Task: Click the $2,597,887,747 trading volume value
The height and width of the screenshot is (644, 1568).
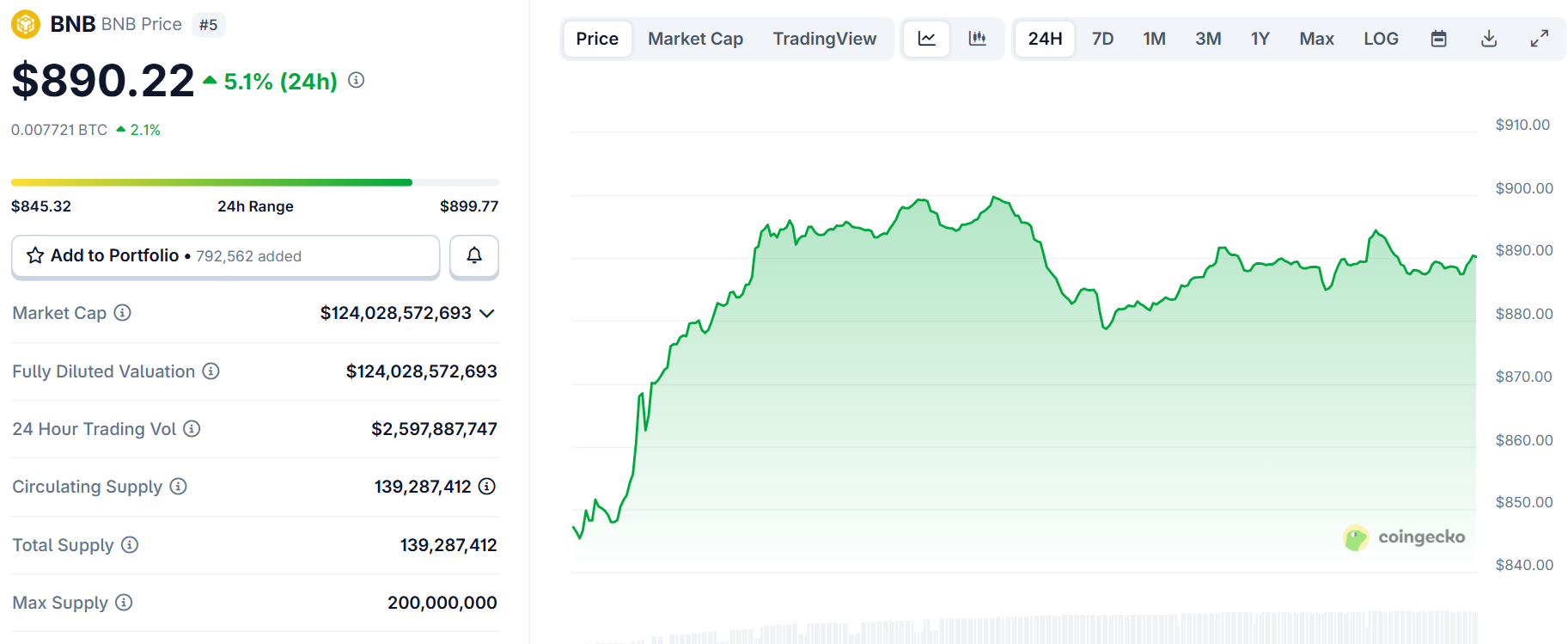Action: tap(434, 429)
